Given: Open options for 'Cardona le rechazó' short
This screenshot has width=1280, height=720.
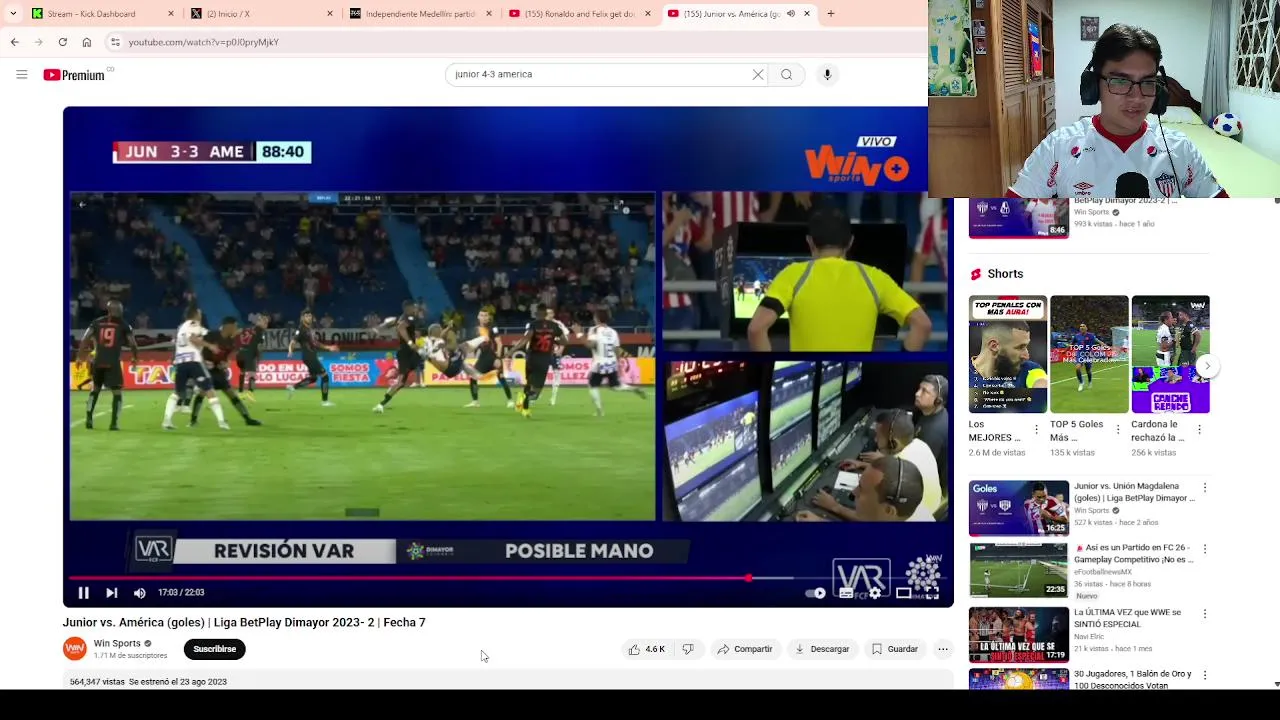Looking at the screenshot, I should pyautogui.click(x=1199, y=430).
